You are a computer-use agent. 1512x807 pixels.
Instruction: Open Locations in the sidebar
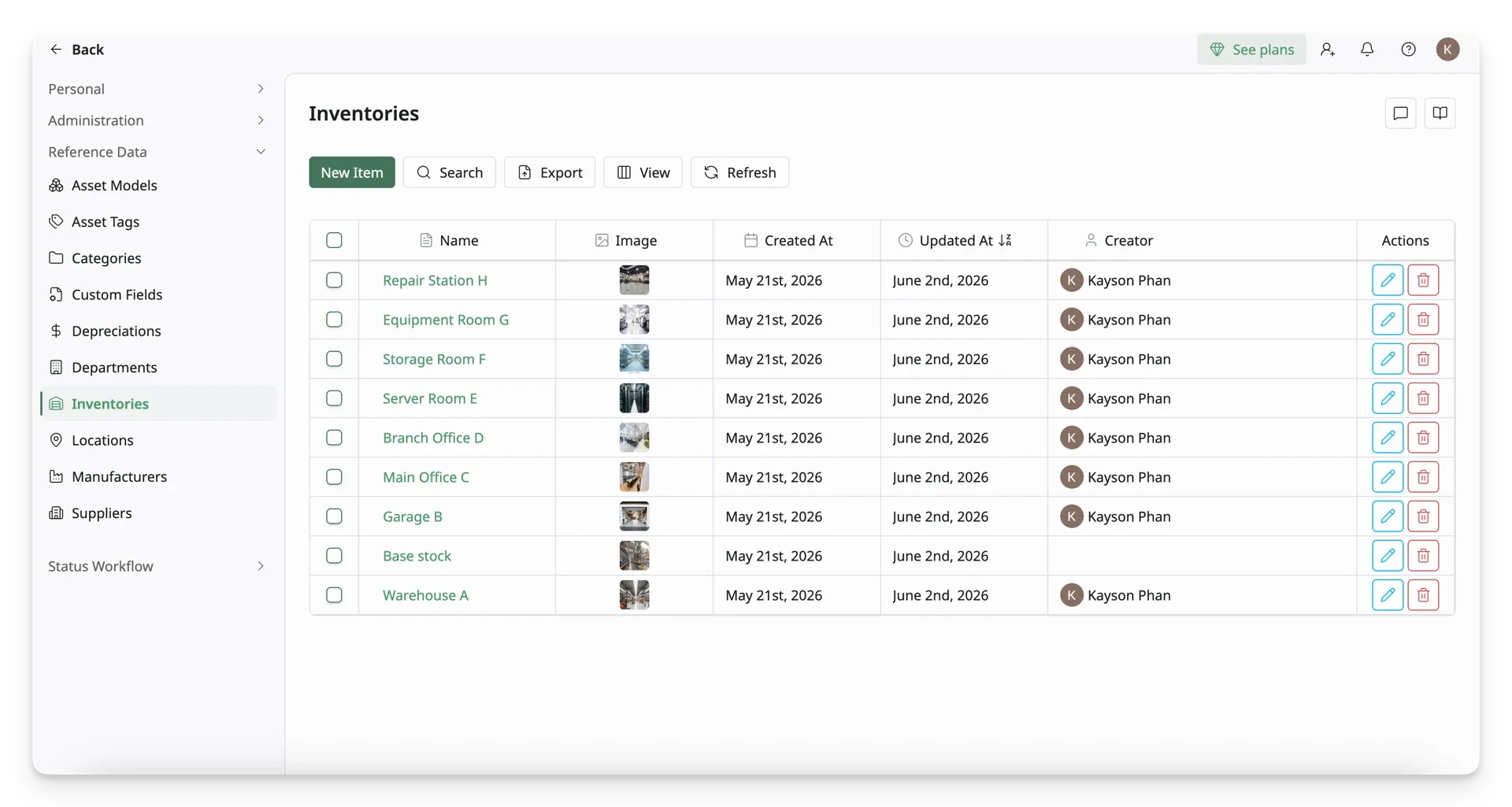(x=102, y=440)
